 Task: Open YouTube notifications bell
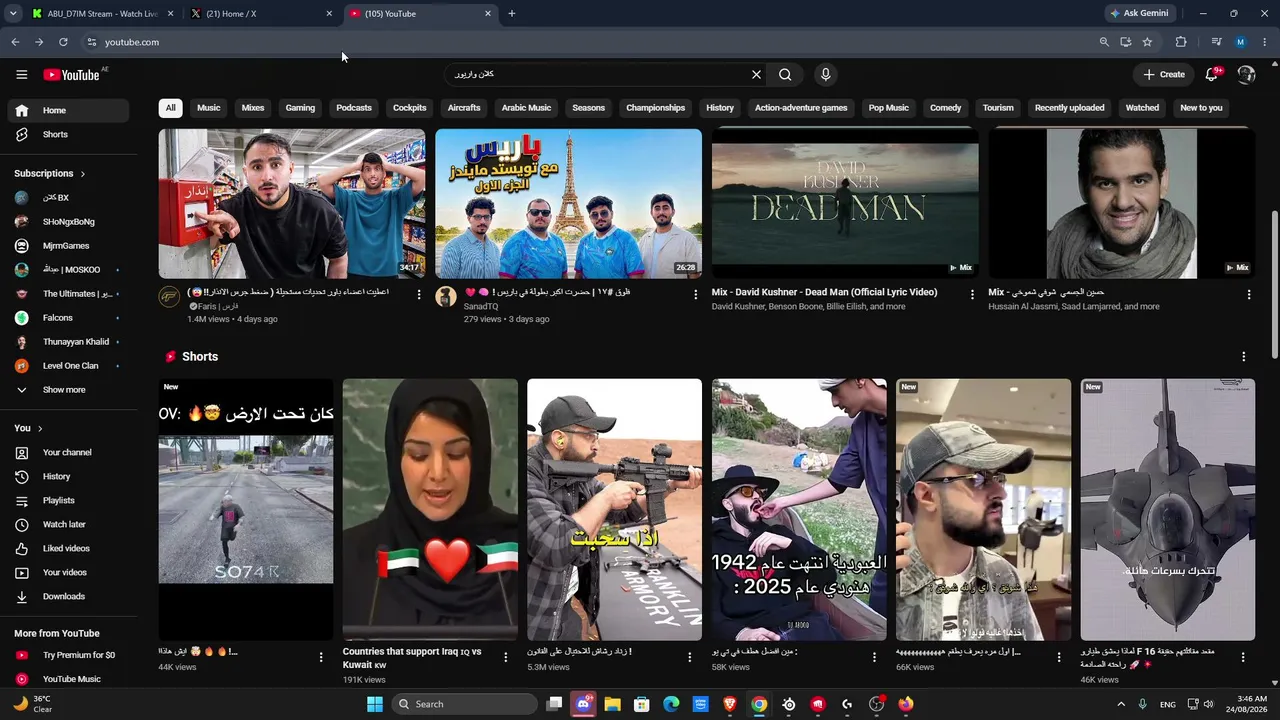[x=1212, y=74]
